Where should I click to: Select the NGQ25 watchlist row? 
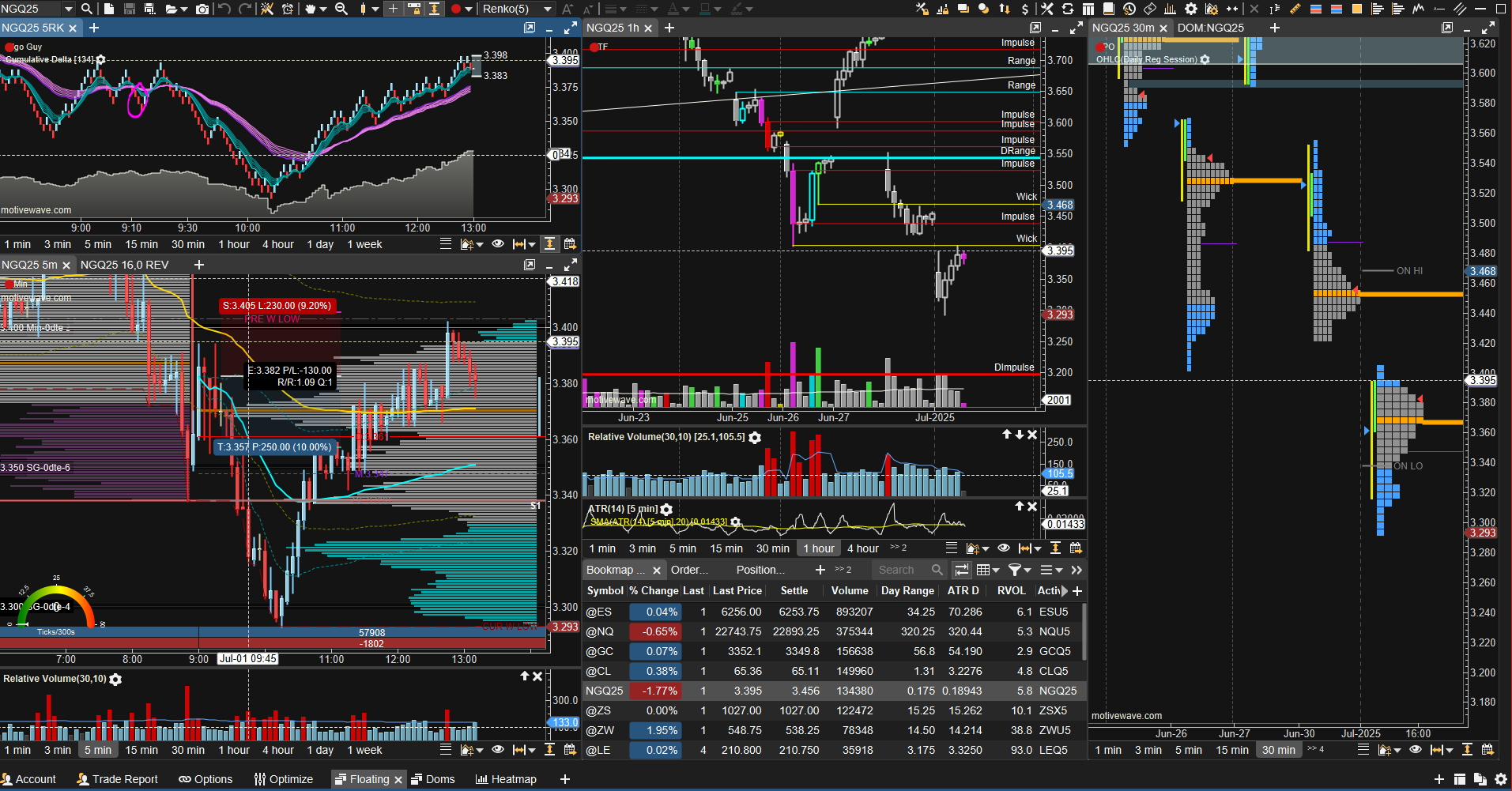pyautogui.click(x=834, y=691)
